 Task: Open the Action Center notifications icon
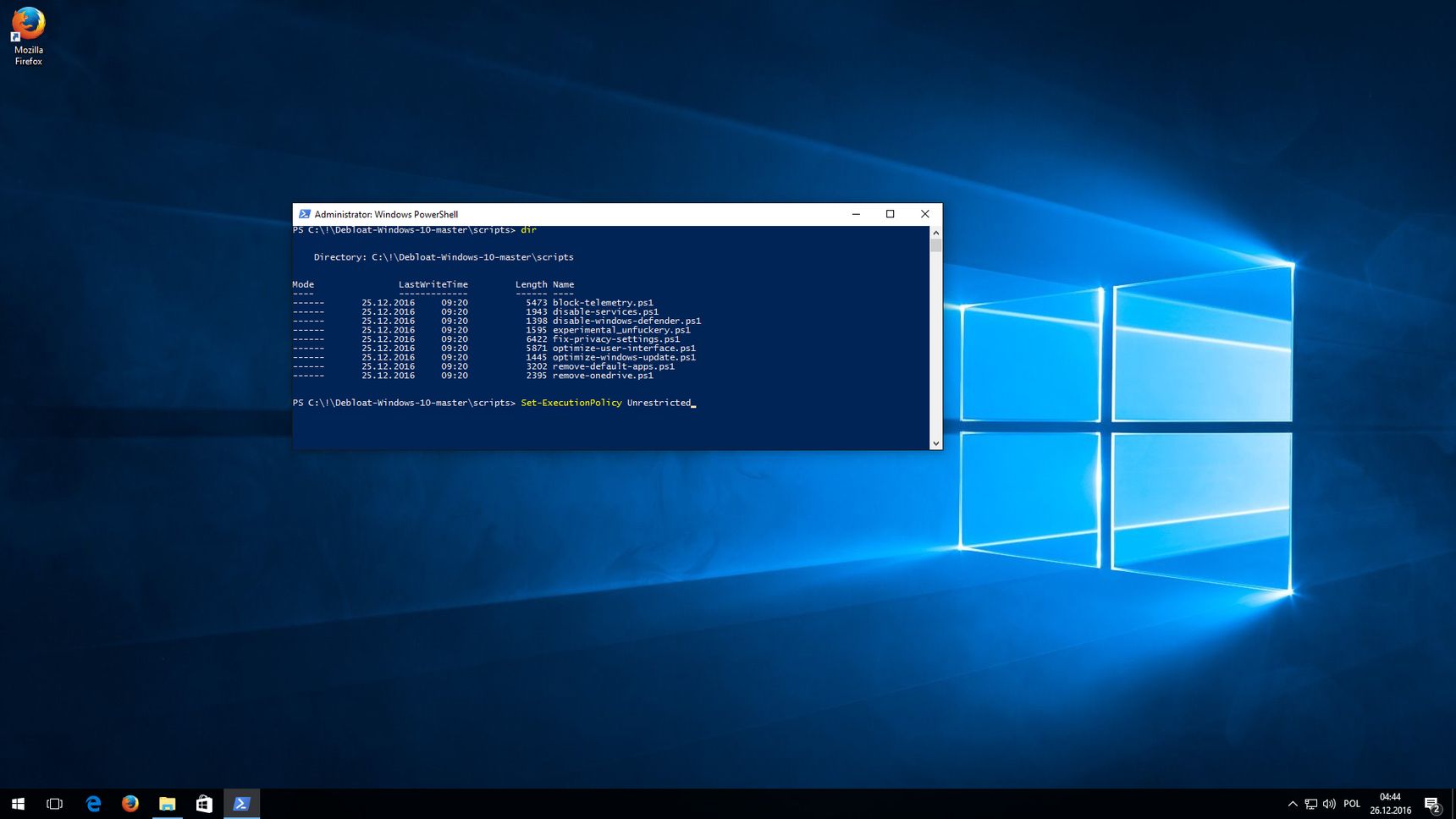point(1432,804)
